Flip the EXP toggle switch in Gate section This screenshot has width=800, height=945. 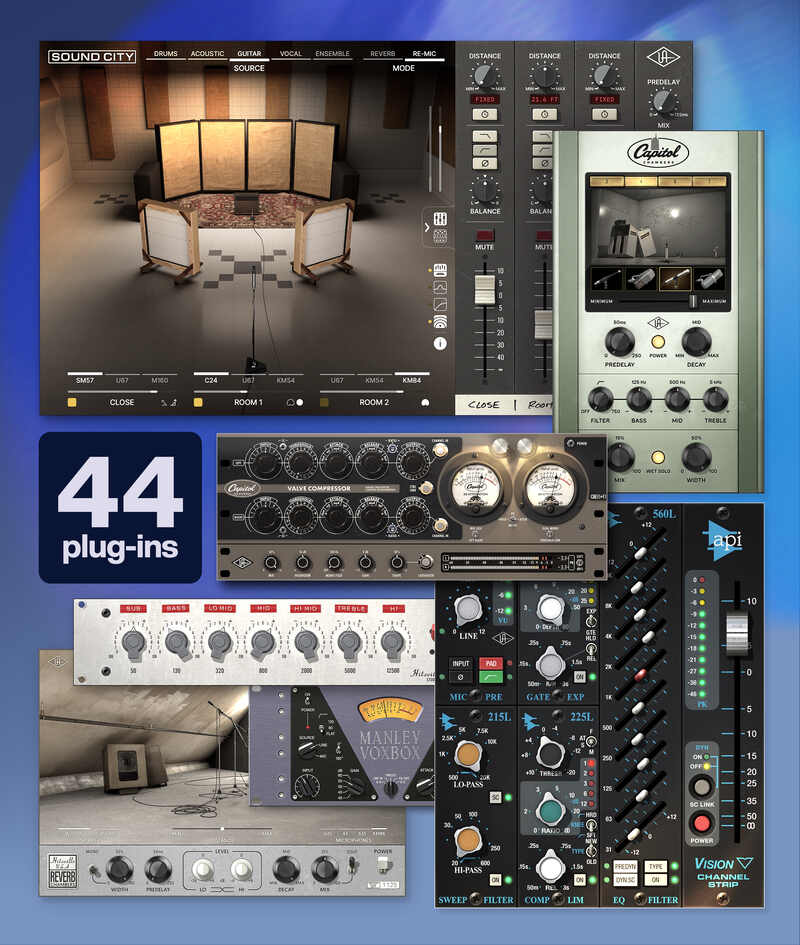pos(591,620)
